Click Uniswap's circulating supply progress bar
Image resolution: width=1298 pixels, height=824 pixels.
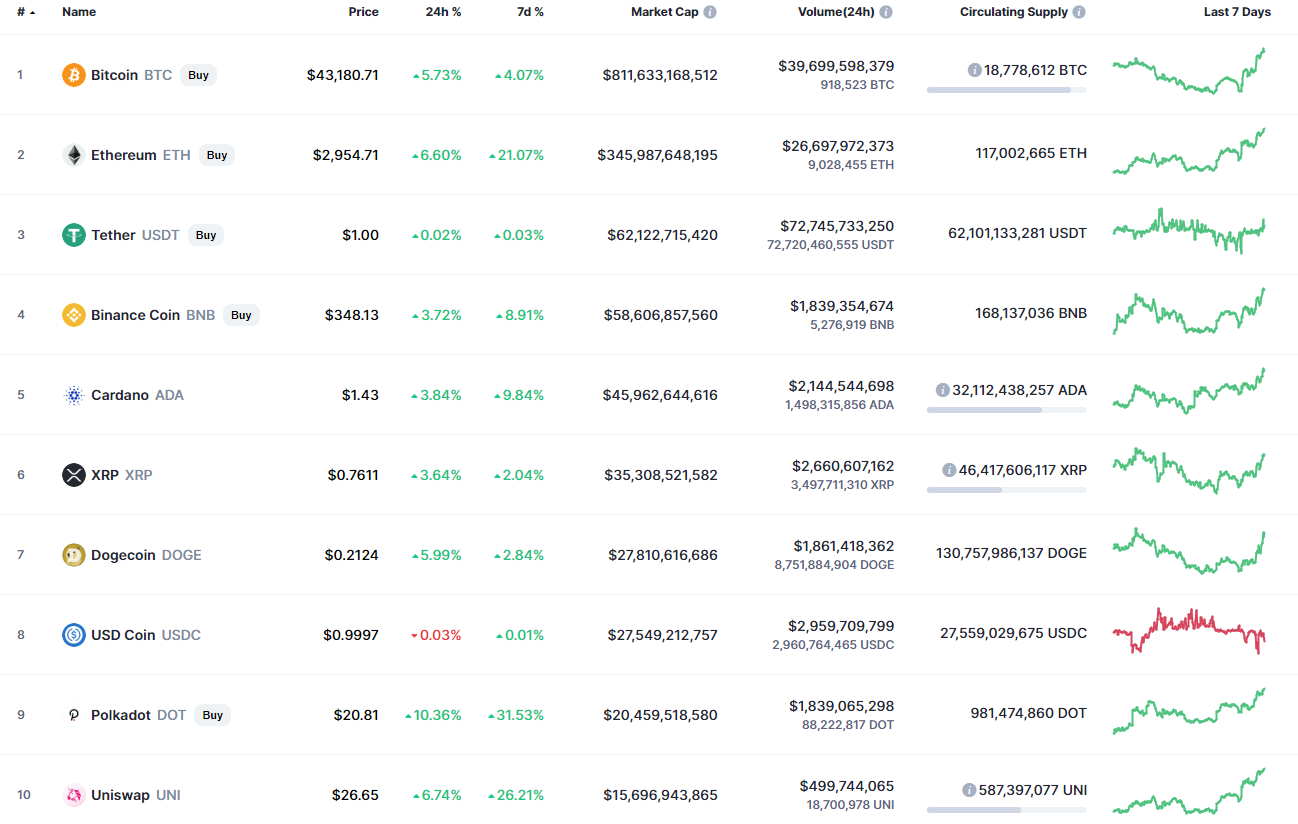1007,810
